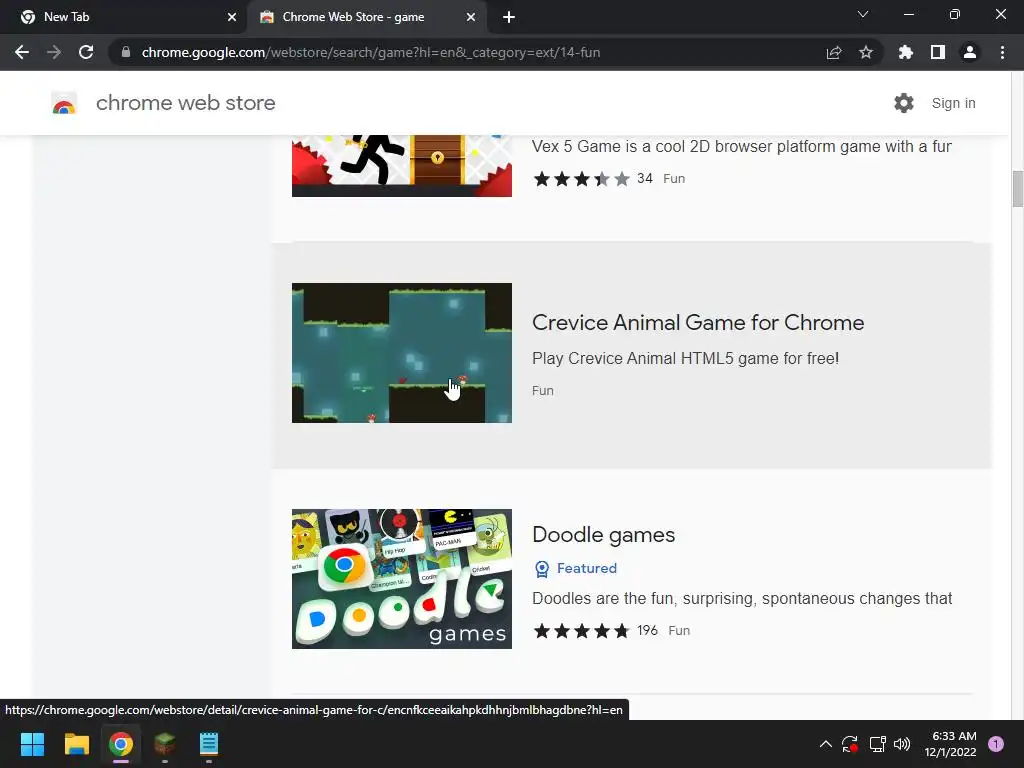Click the Chrome Web Store rainbow logo
The width and height of the screenshot is (1024, 768).
click(x=64, y=103)
